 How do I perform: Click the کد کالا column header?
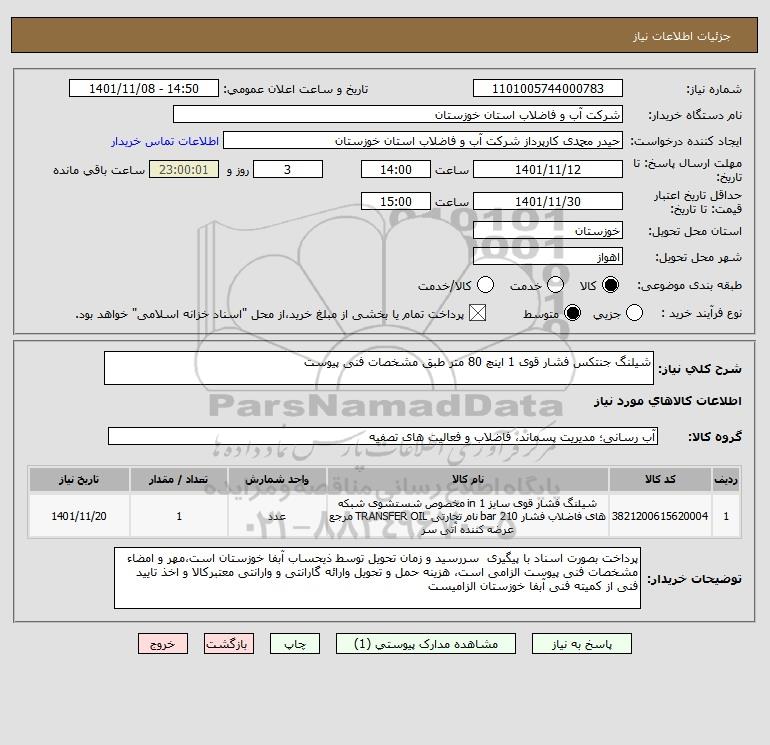[x=660, y=479]
